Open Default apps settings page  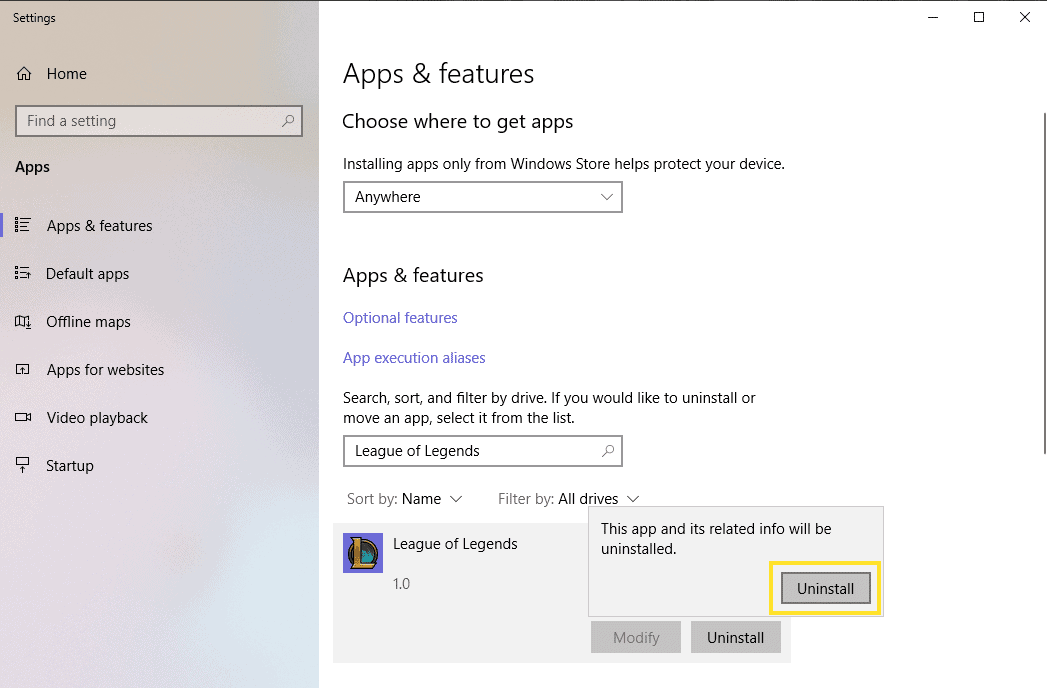click(87, 274)
